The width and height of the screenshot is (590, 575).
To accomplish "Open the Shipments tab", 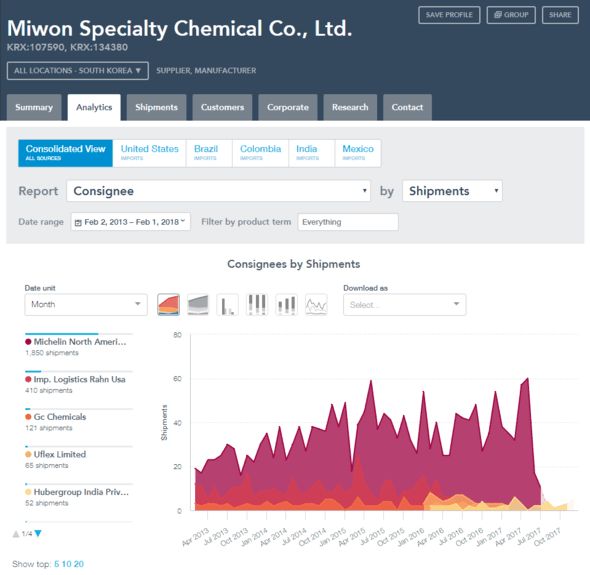I will (156, 107).
